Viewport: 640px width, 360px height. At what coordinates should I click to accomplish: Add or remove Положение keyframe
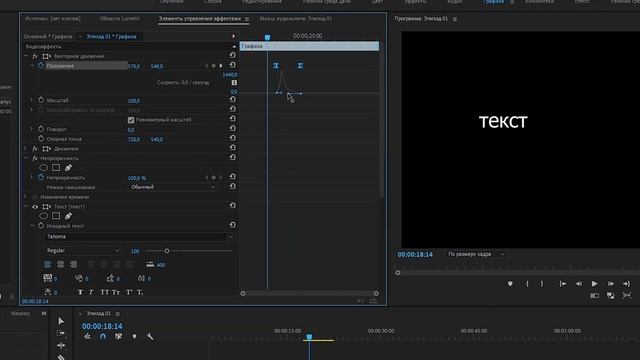(x=213, y=66)
